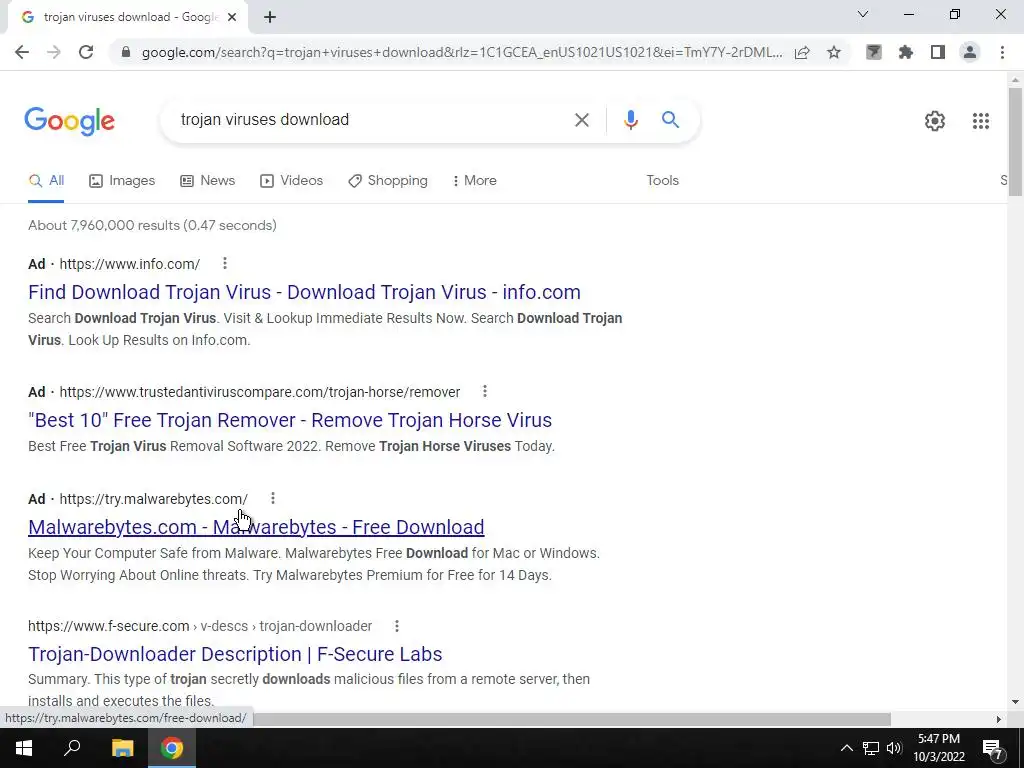Viewport: 1024px width, 768px height.
Task: Open Trojan-Downloader Description F-Secure Labs link
Action: tap(235, 654)
